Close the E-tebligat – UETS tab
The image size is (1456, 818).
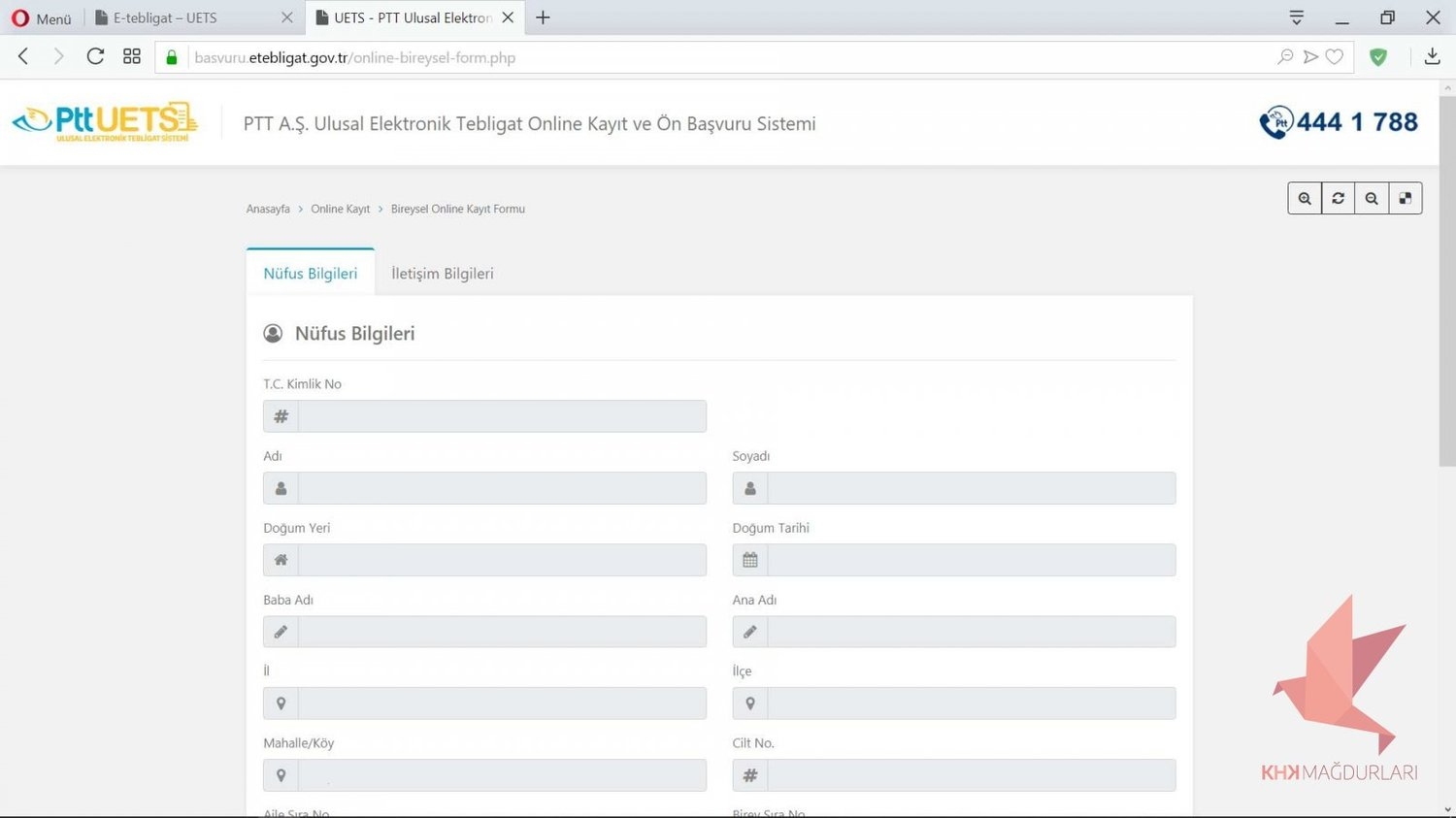(x=286, y=17)
